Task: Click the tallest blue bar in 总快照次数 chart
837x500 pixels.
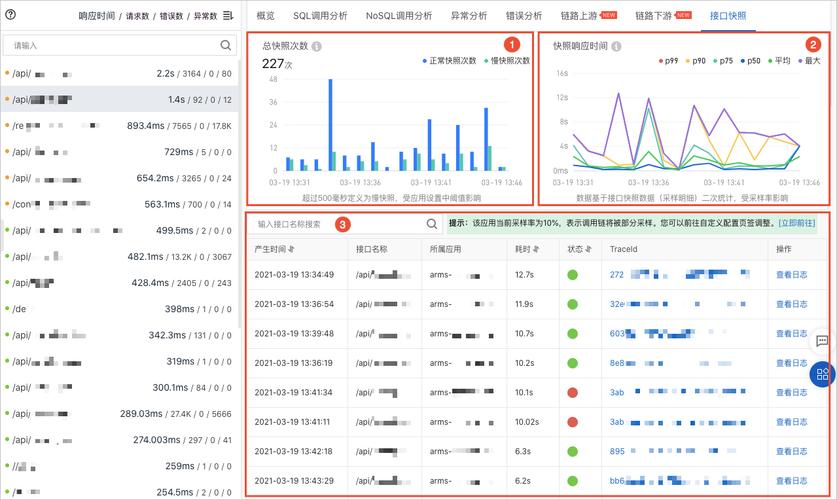Action: click(330, 125)
